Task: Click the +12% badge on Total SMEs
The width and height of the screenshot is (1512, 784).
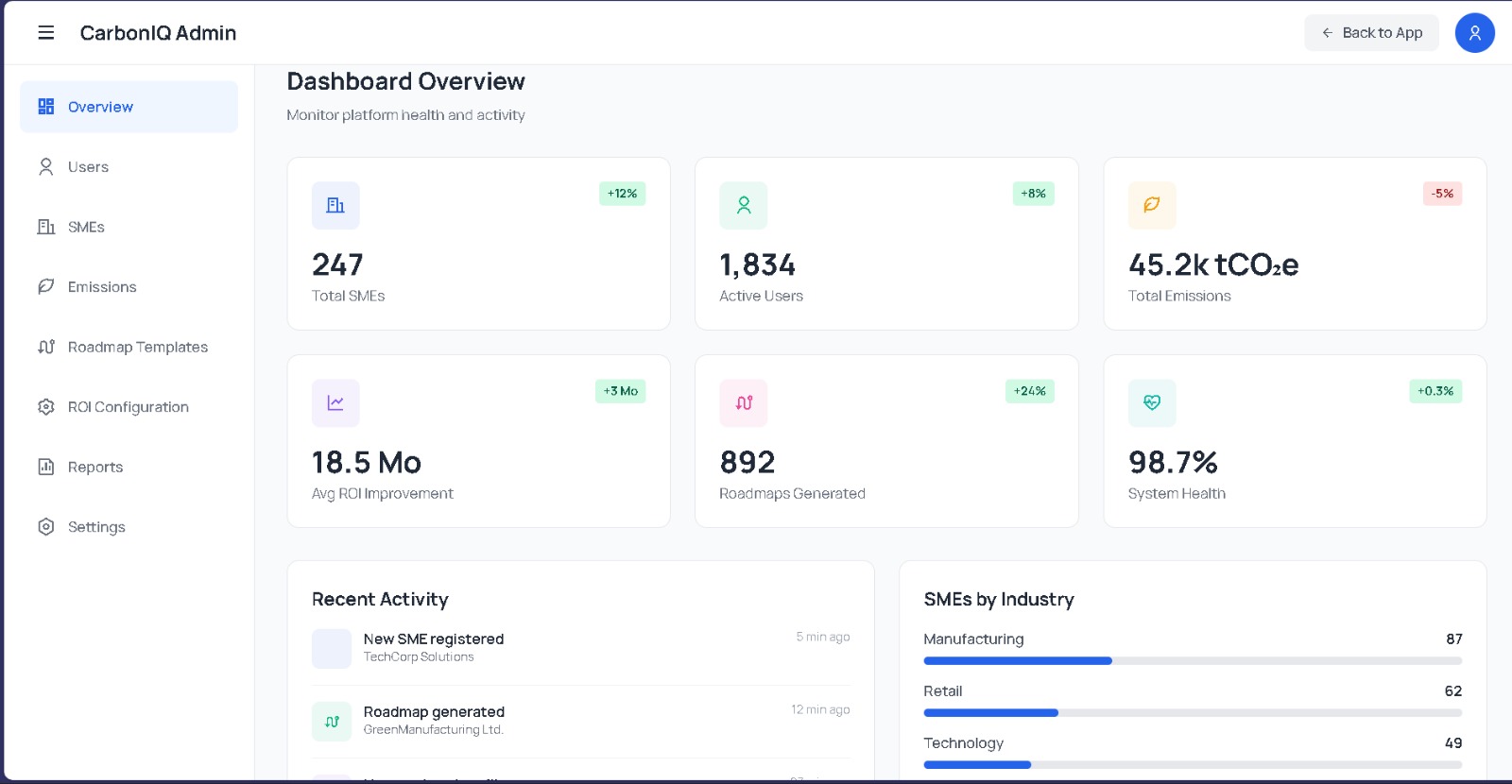Action: 622,194
